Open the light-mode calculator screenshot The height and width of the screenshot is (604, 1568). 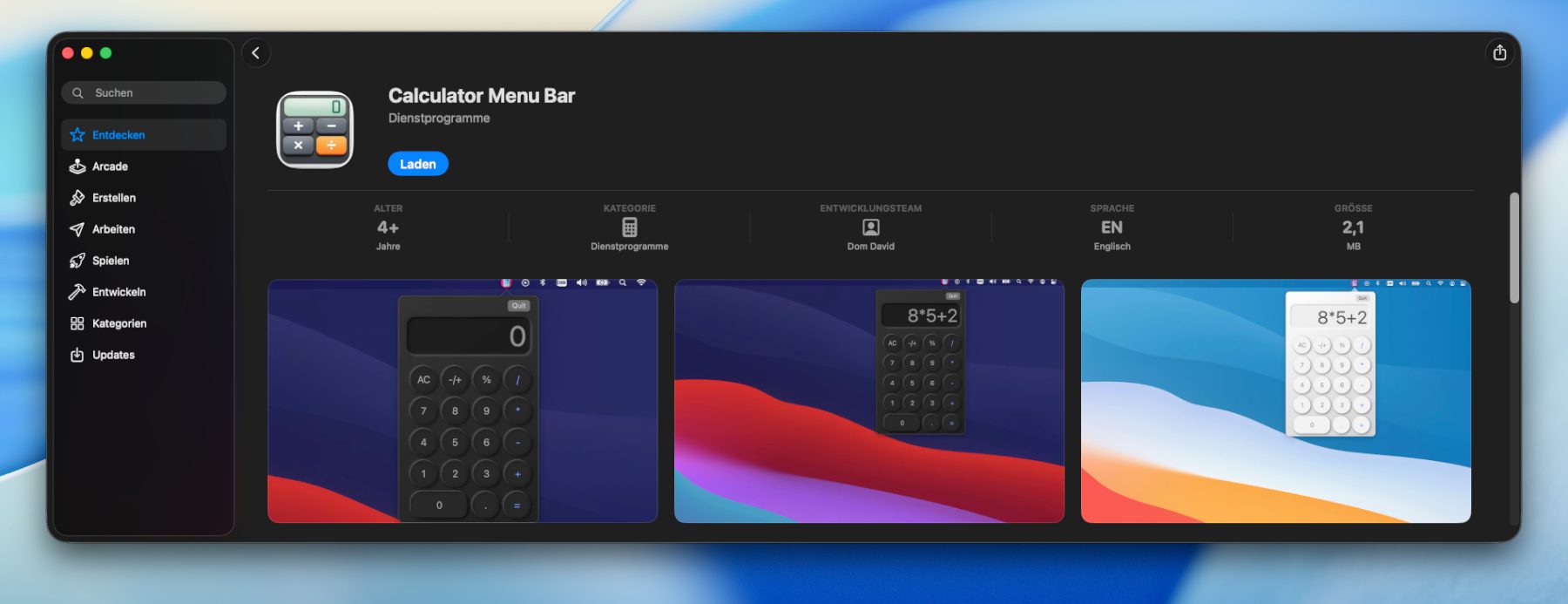tap(1275, 401)
